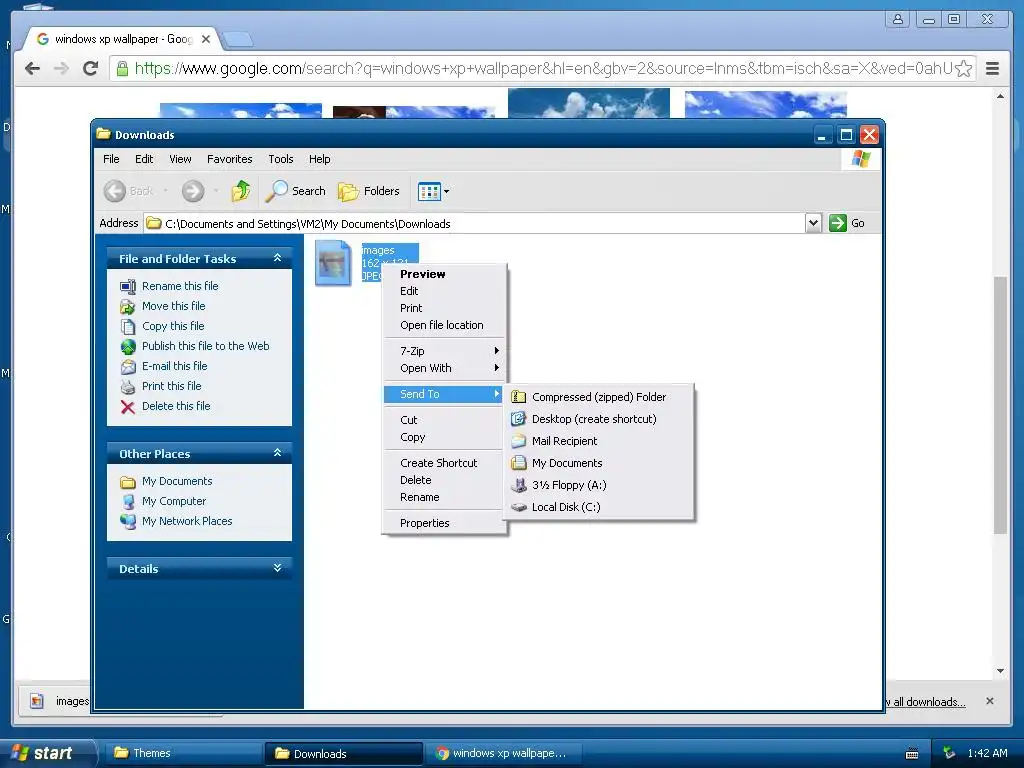Open the View menu
Viewport: 1024px width, 768px height.
pos(180,159)
